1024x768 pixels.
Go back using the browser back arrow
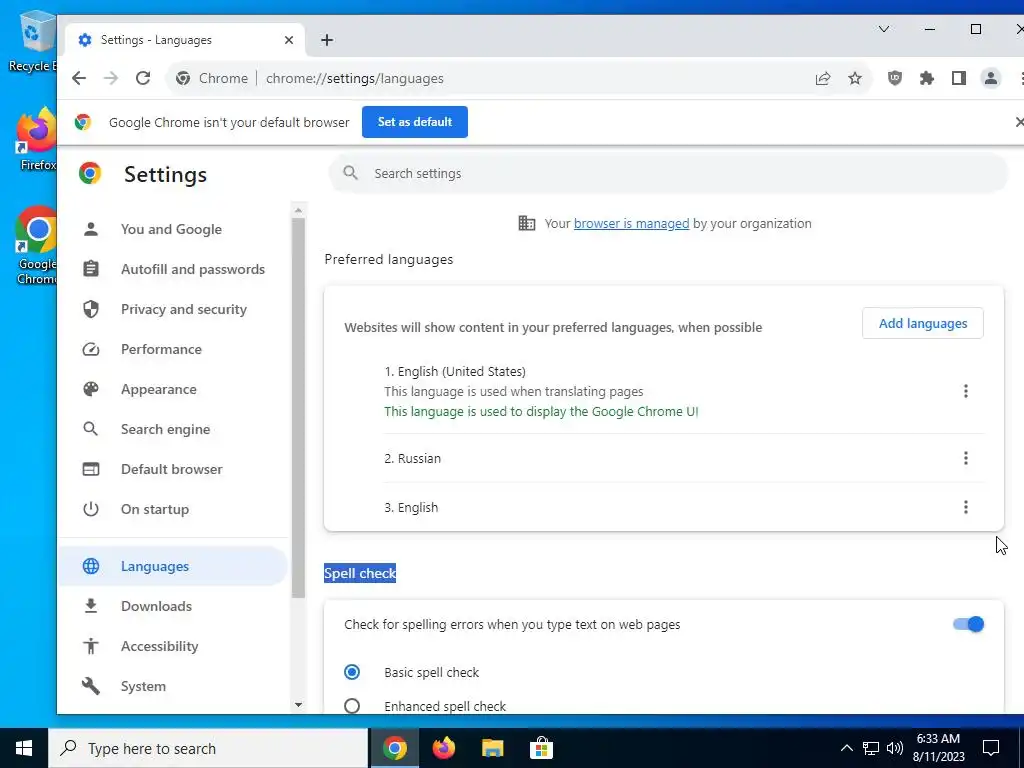point(79,78)
